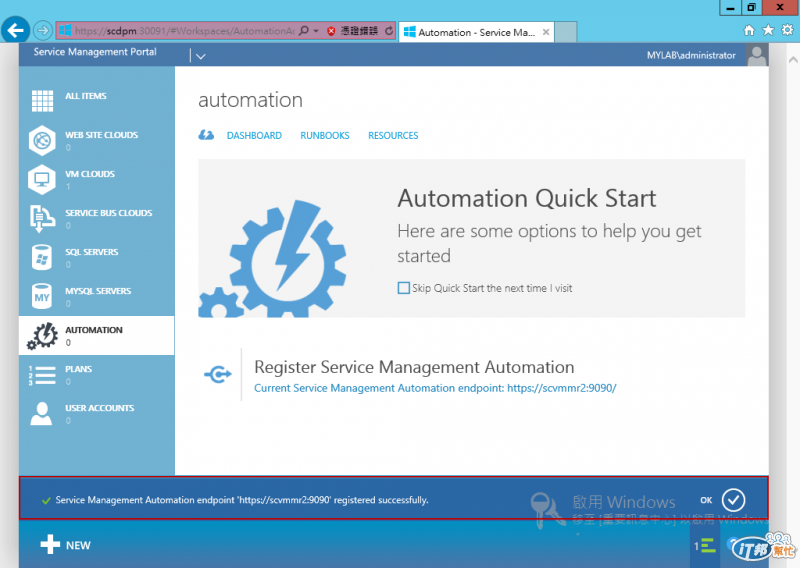Click the automation quick start cloud icon

(206, 135)
